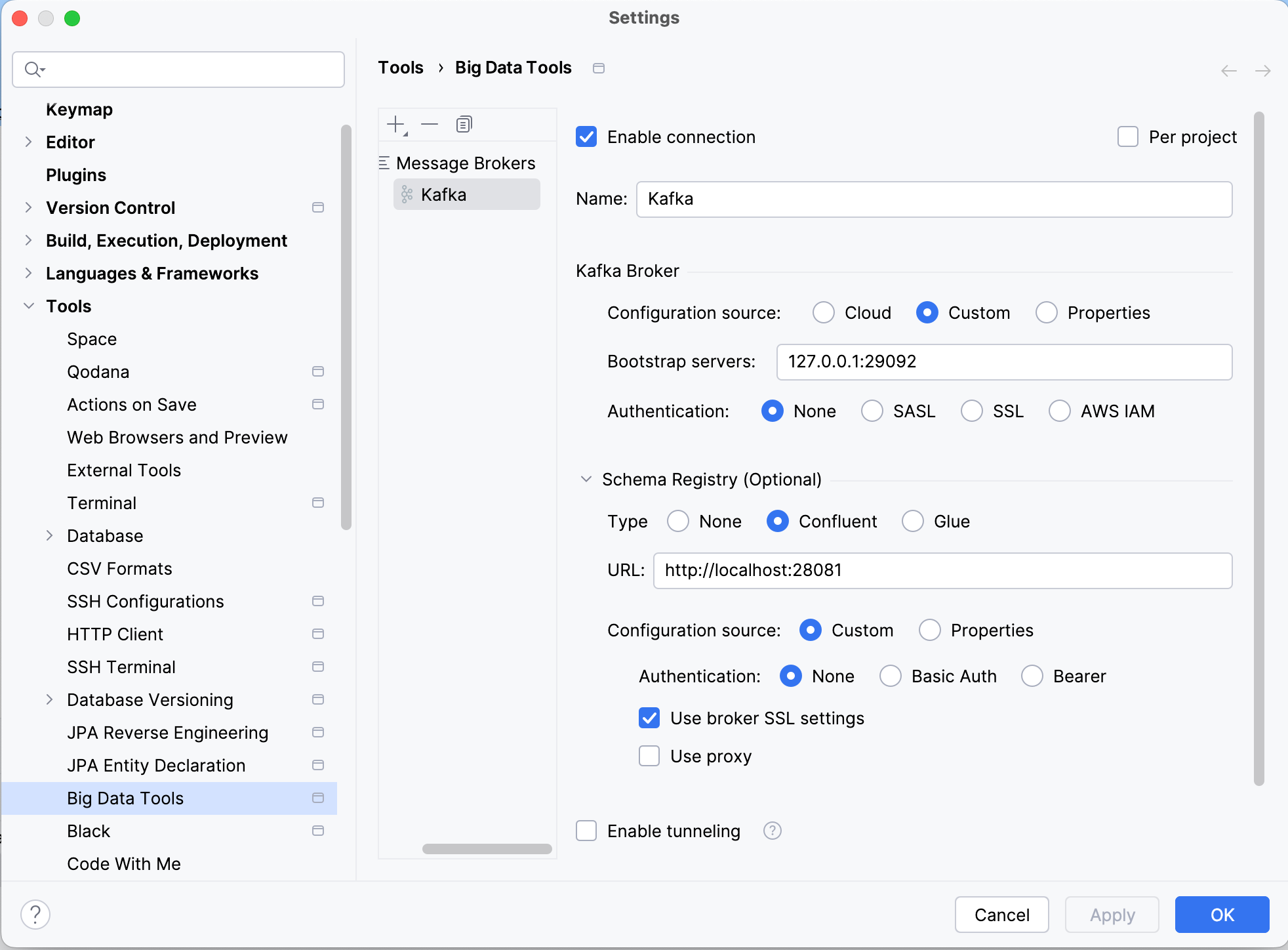Select Terminal in the settings tree
This screenshot has width=1288, height=950.
tap(102, 503)
